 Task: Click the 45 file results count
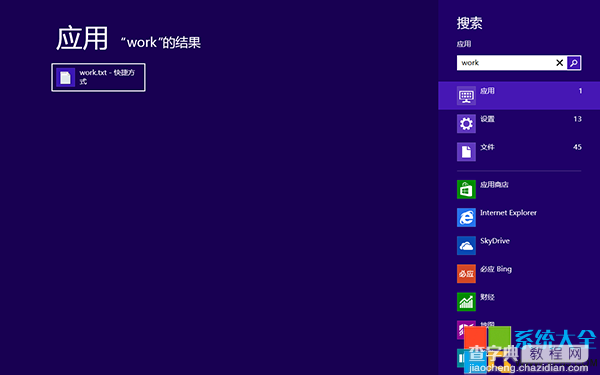tap(577, 147)
